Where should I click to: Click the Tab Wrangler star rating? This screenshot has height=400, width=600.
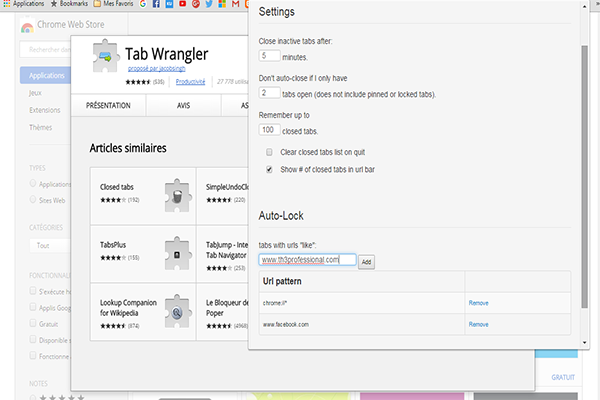coord(138,82)
